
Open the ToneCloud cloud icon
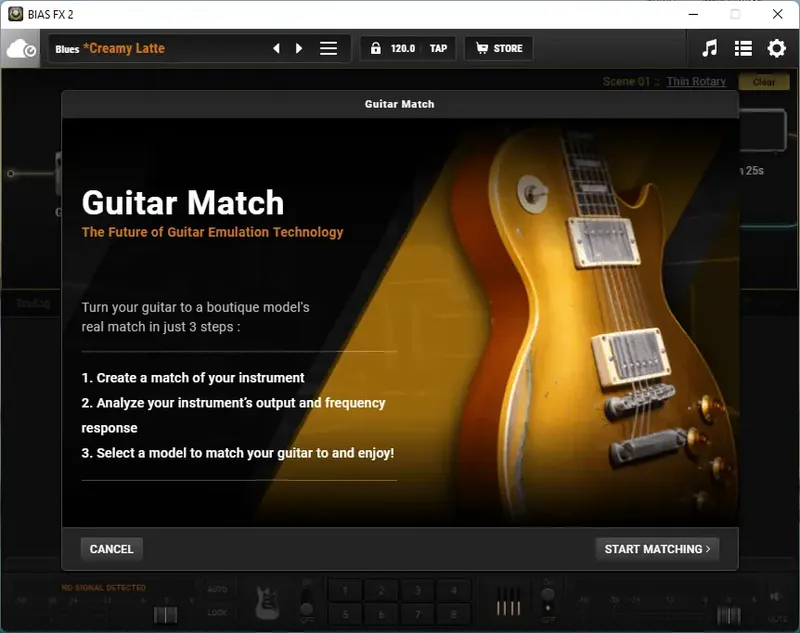coord(20,49)
